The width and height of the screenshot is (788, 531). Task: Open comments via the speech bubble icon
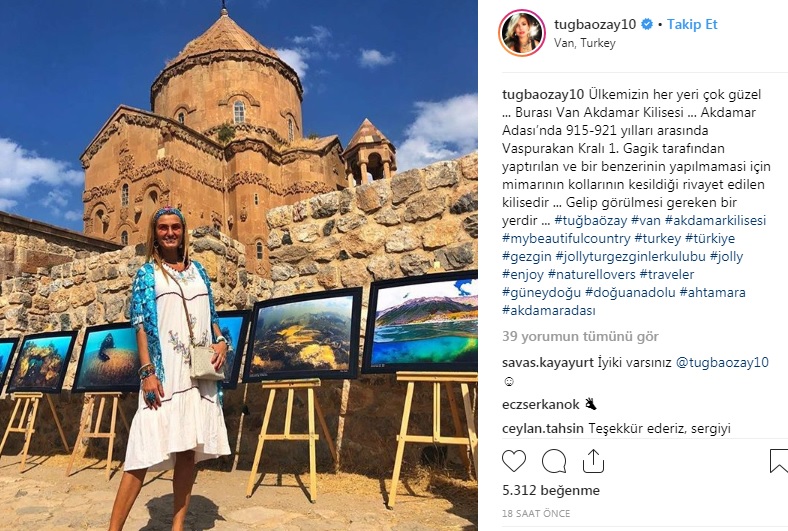coord(554,461)
